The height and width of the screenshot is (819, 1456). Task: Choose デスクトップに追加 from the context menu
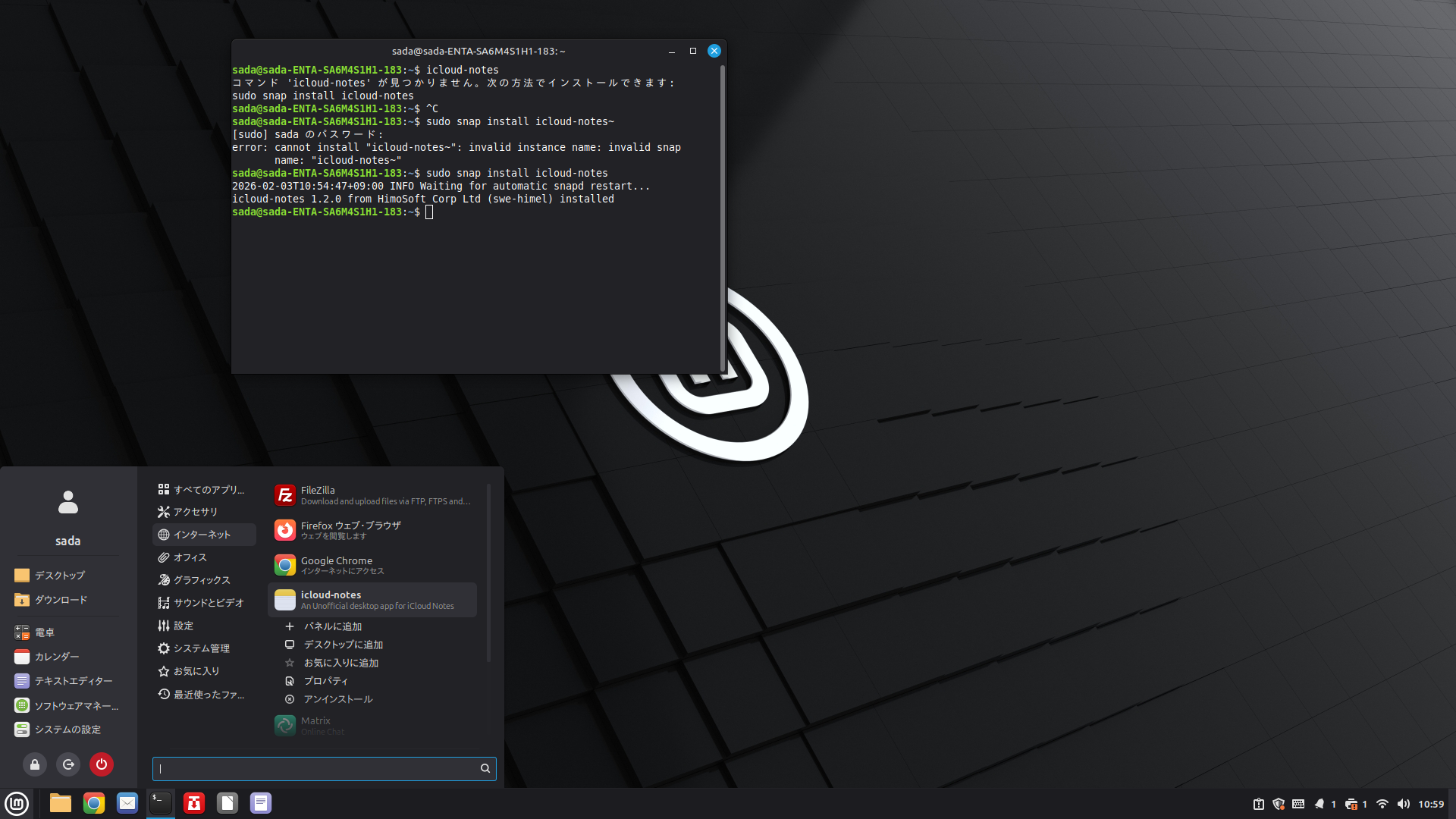[344, 645]
